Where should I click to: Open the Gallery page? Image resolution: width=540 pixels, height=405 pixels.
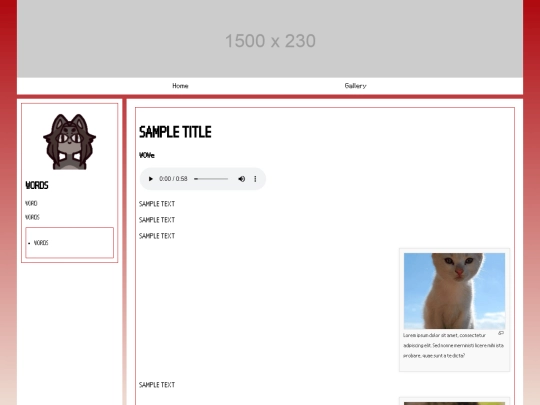(355, 86)
